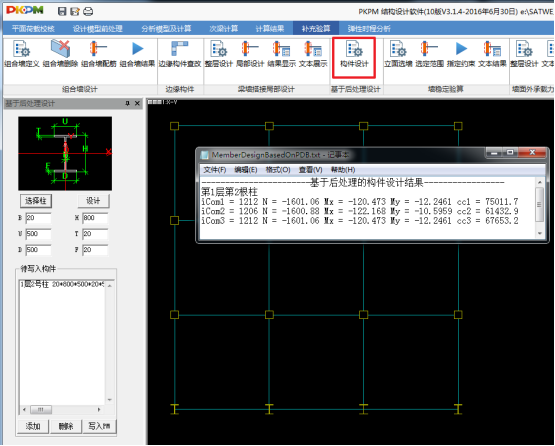Screen dimensions: 555x446
Task: Switch to 设计模型前处理 tab
Action: point(98,29)
